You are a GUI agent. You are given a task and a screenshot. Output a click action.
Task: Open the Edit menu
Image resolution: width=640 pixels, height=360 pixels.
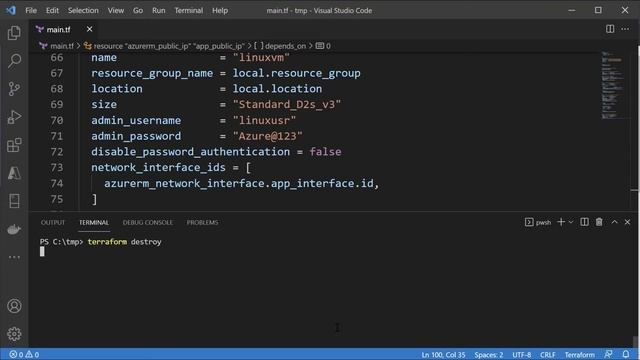[x=52, y=10]
